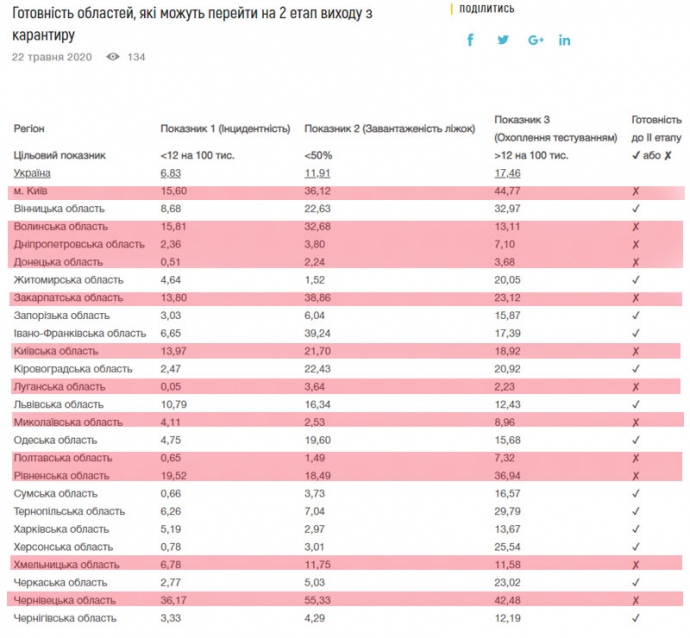
Task: Click the Google+ share icon
Action: coord(535,40)
